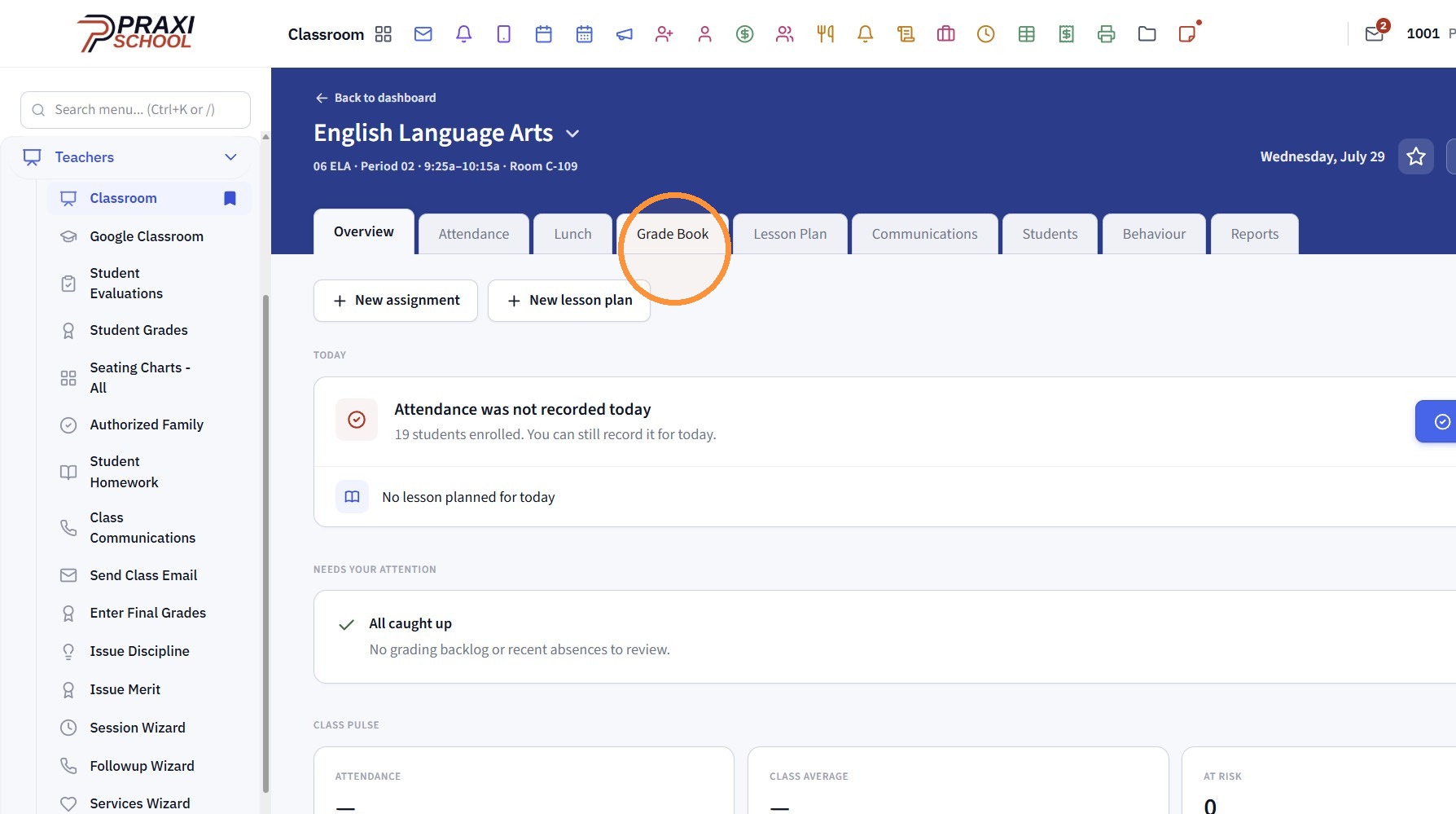Click the blue envelope icon in top toolbar
The height and width of the screenshot is (814, 1456).
pyautogui.click(x=423, y=34)
